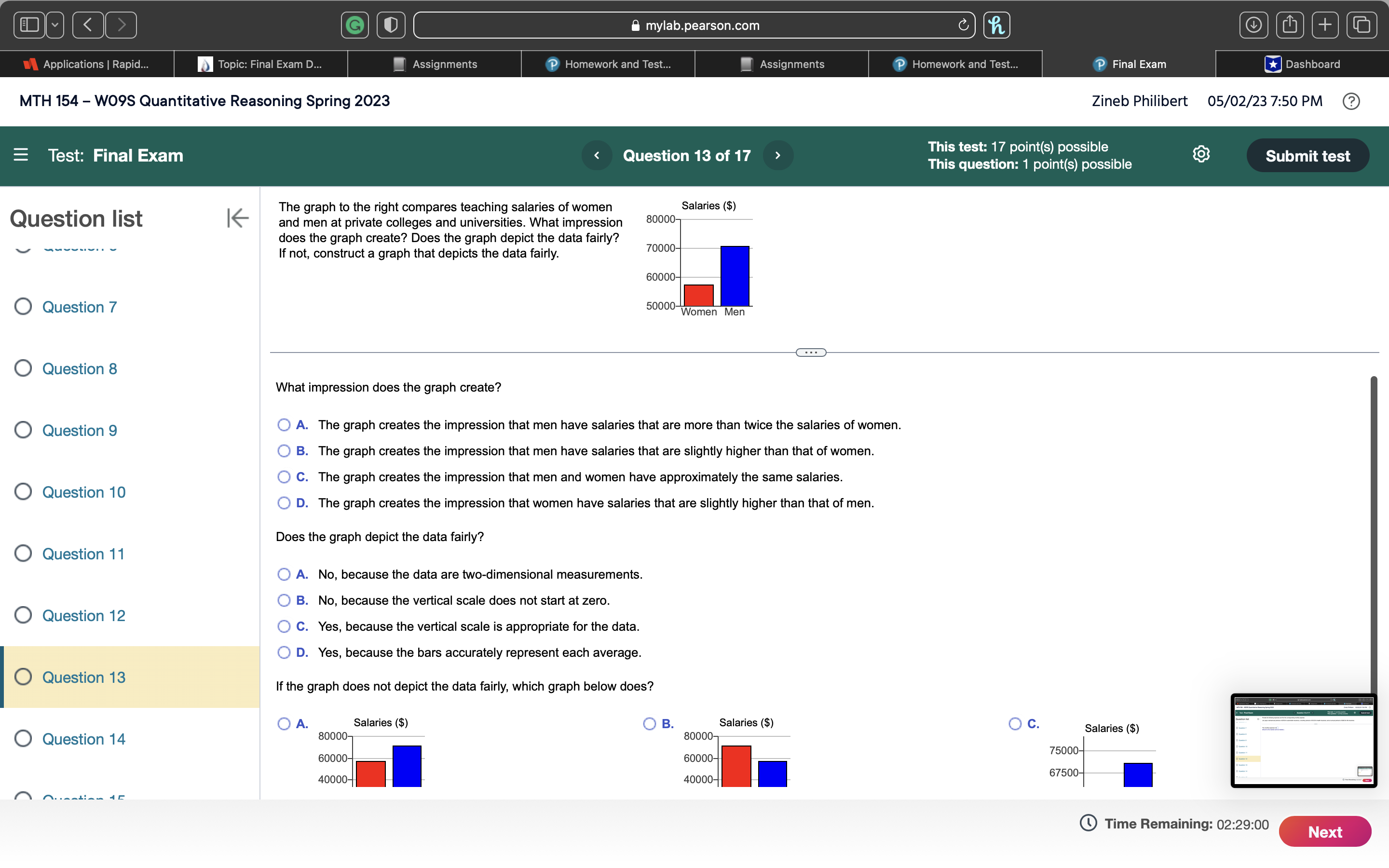Open the sidebar dropdown chevron
Screen dimensions: 1389x868
(54, 25)
